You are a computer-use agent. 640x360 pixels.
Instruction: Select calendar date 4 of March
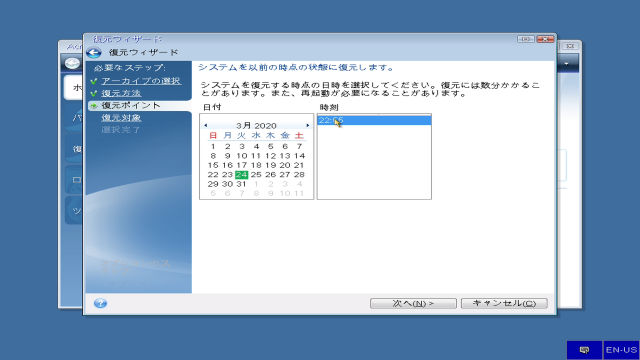pos(256,146)
